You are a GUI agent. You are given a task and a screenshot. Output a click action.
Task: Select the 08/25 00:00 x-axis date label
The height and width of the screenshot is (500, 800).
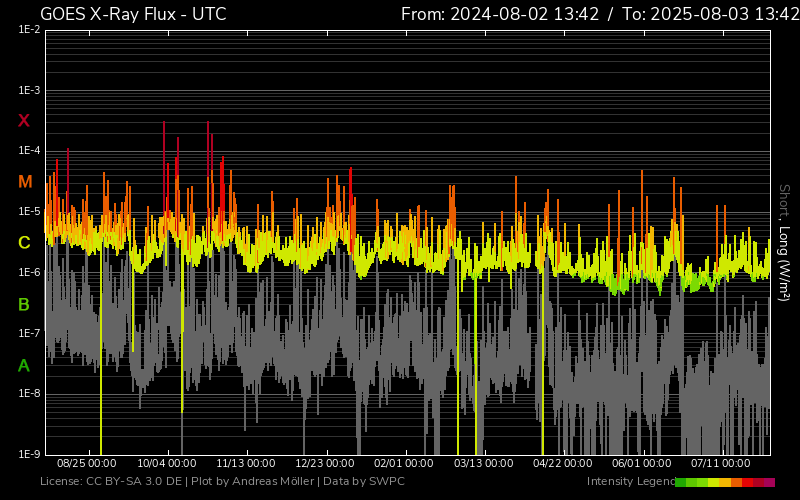tap(87, 464)
